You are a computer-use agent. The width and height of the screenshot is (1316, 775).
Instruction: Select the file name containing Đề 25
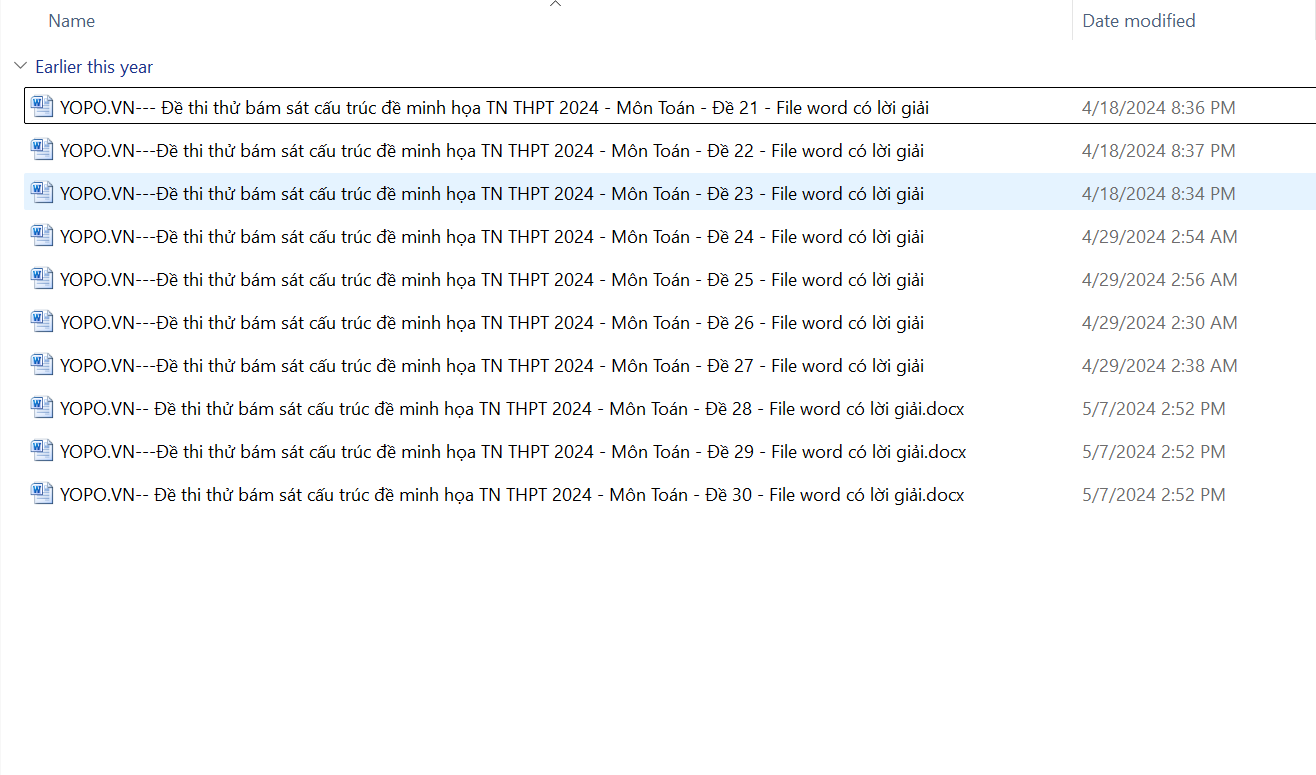point(492,280)
